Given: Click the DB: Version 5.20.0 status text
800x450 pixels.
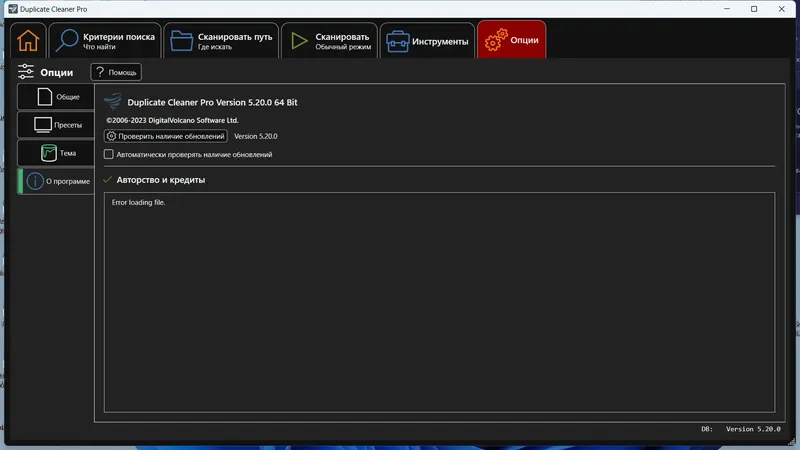Looking at the screenshot, I should (741, 429).
